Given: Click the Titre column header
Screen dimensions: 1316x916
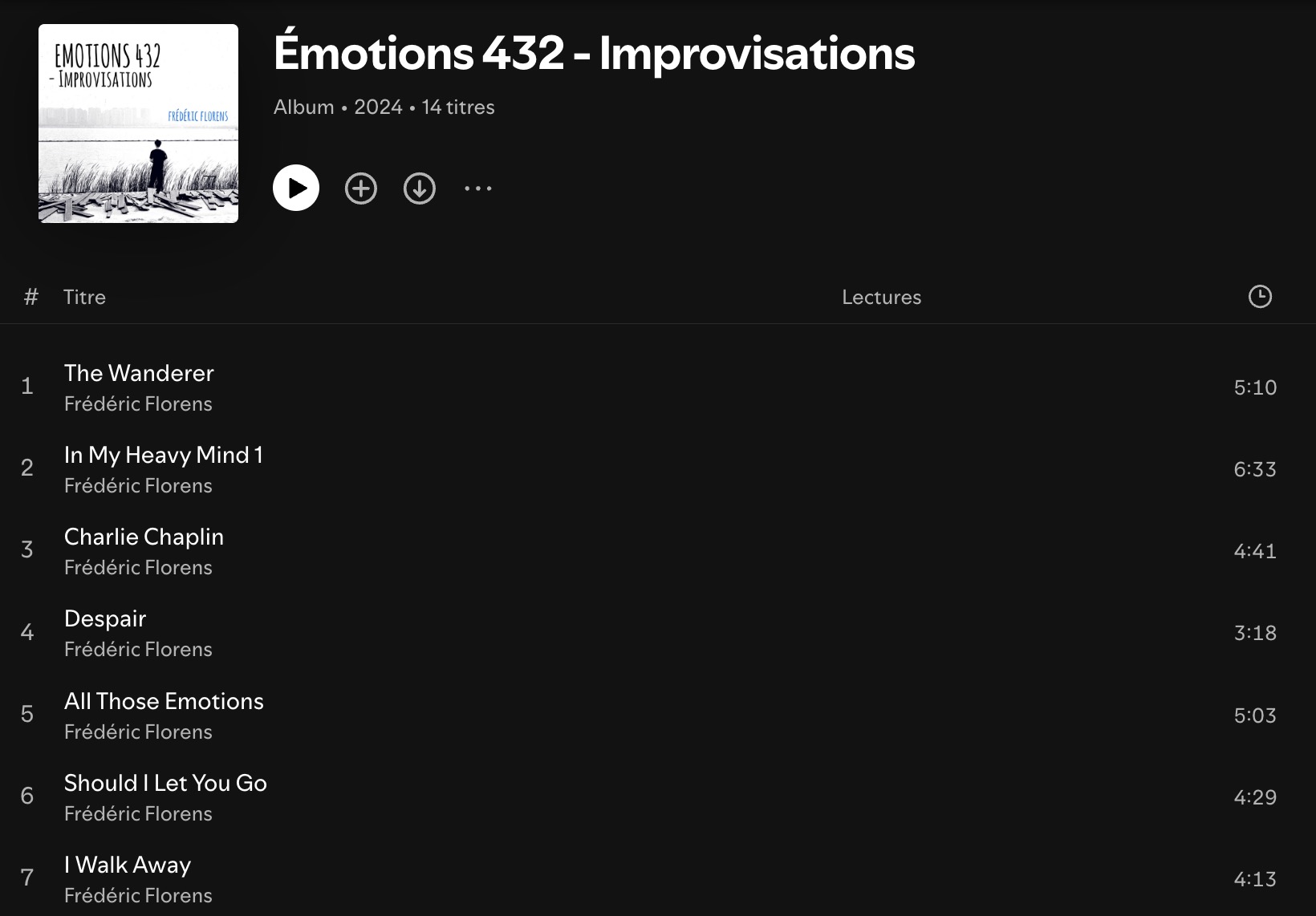Looking at the screenshot, I should [84, 297].
